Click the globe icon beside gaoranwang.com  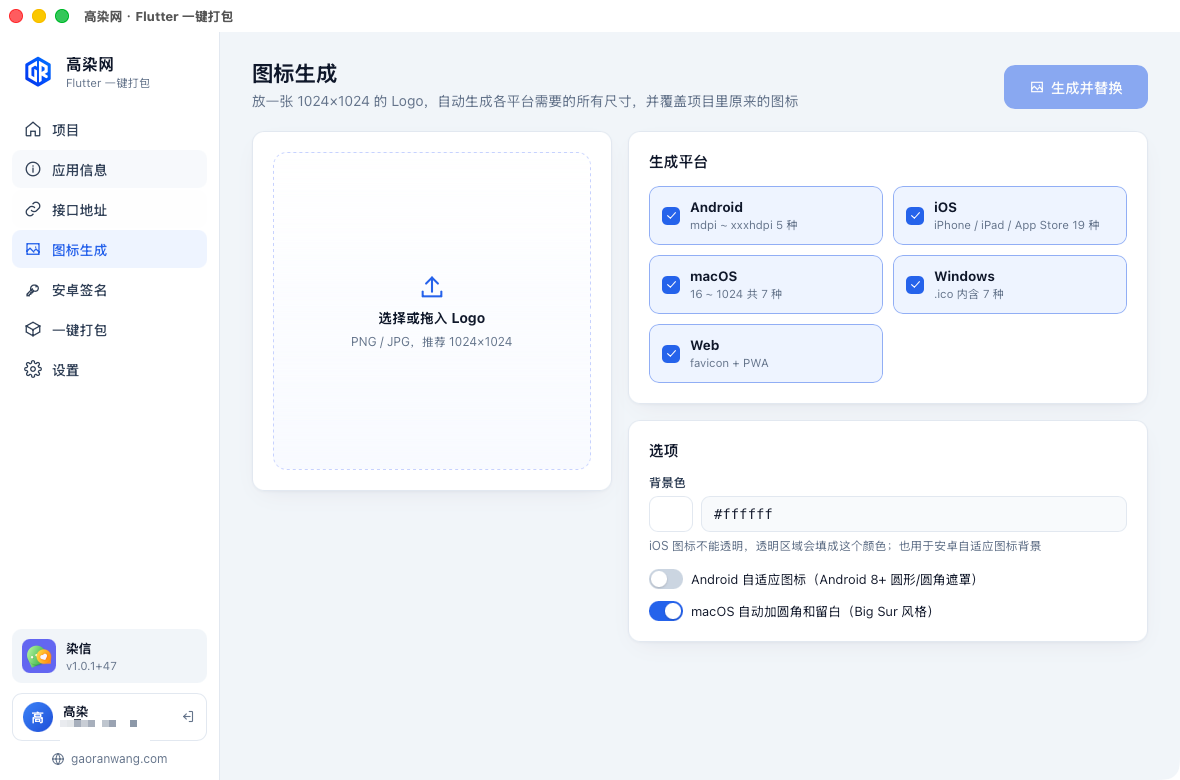58,759
